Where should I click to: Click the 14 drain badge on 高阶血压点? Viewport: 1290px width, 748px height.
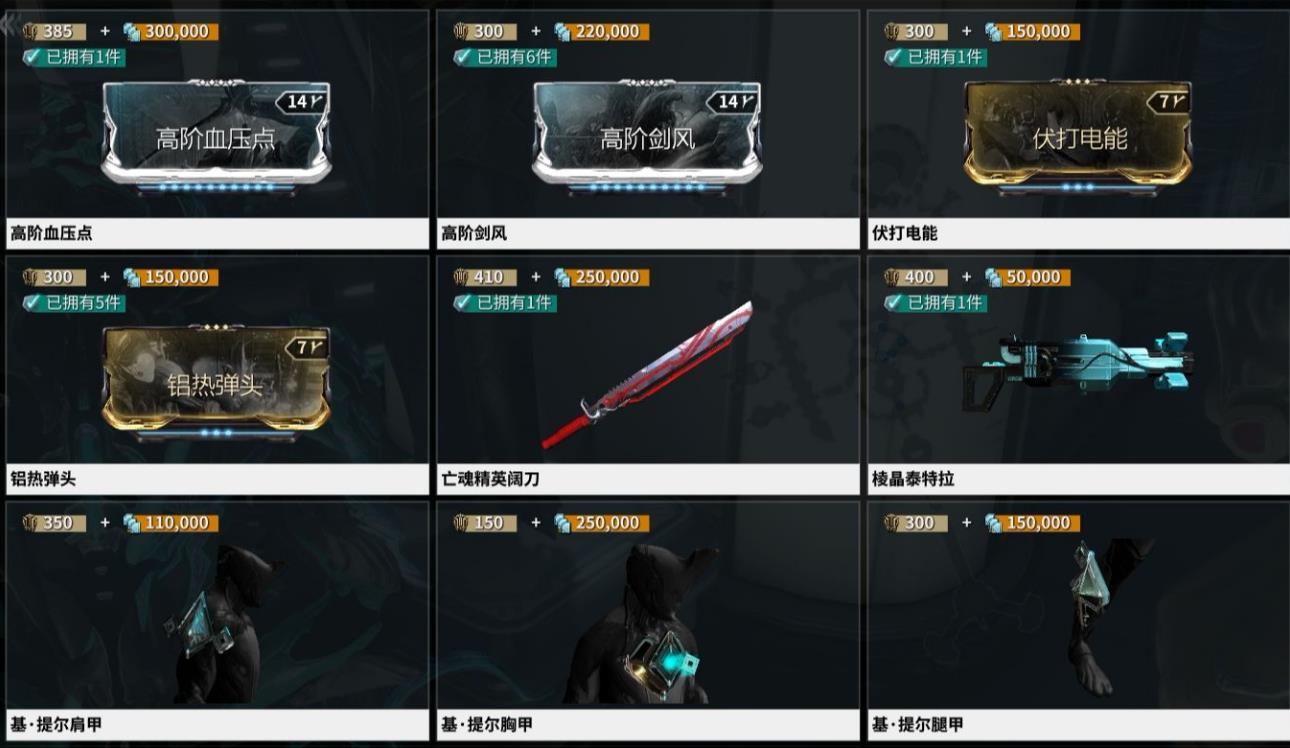[x=302, y=101]
